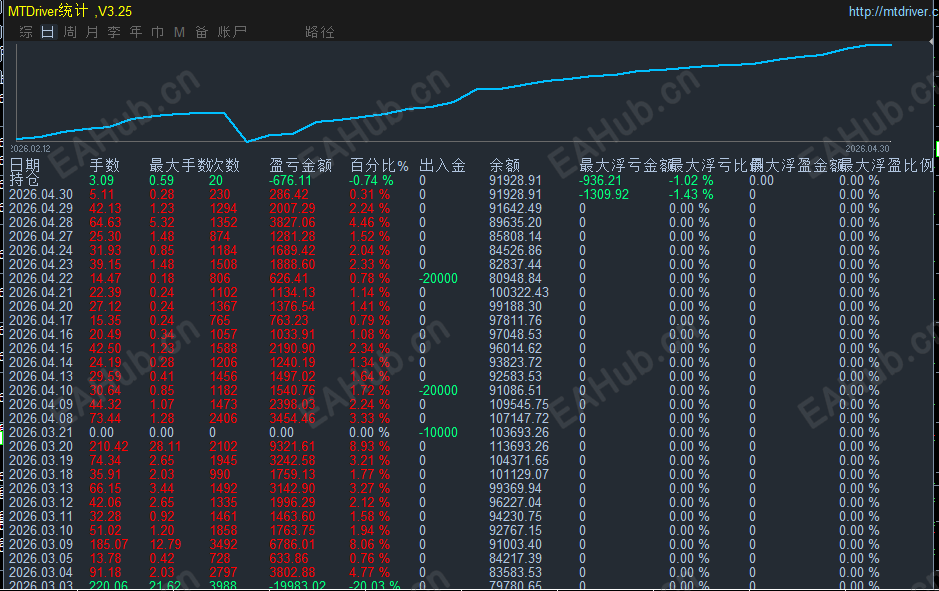Select the 2026.03.04 date cell
939x591 pixels.
pyautogui.click(x=41, y=572)
